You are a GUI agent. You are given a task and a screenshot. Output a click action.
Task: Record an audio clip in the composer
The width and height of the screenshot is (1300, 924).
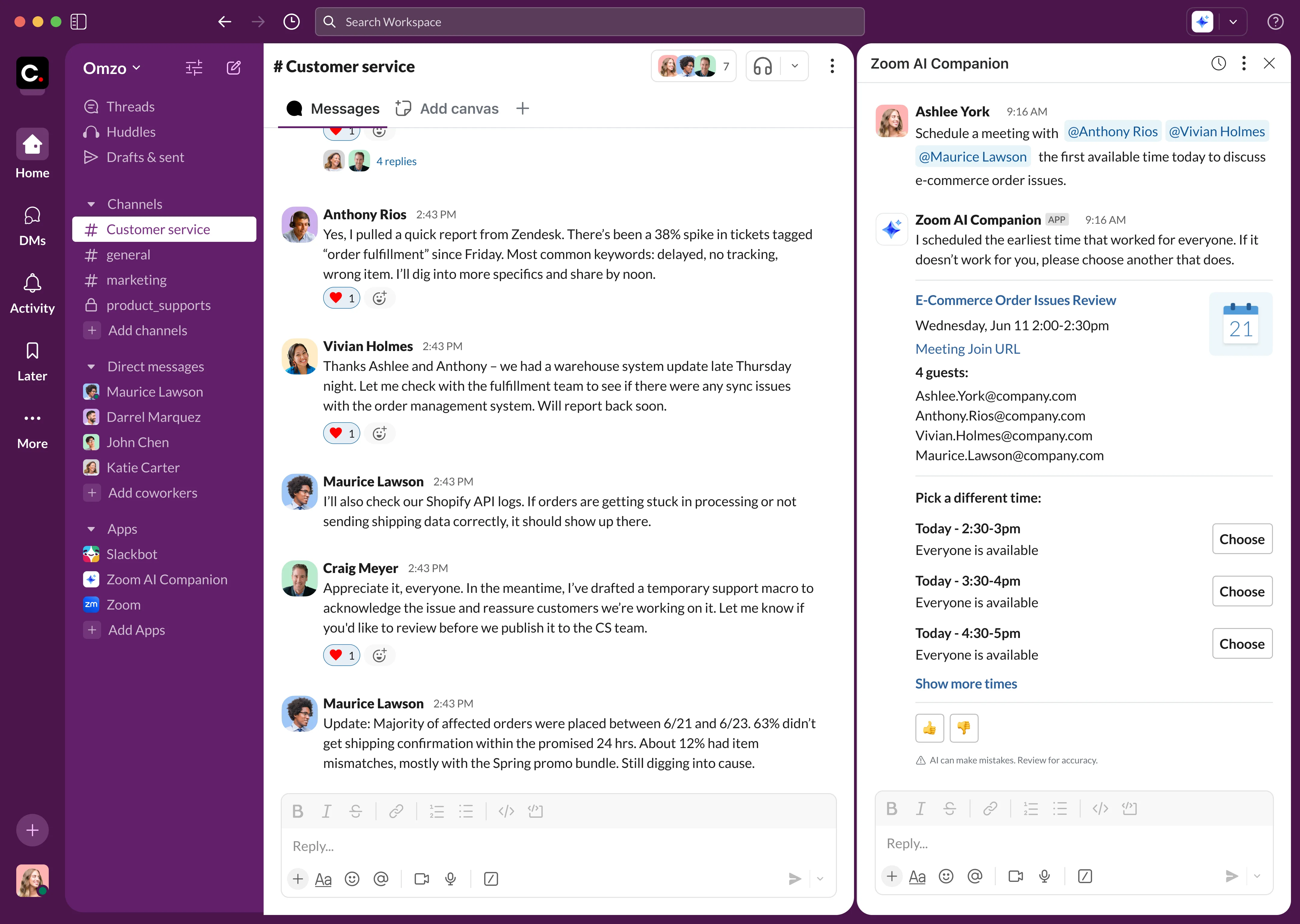pos(450,879)
